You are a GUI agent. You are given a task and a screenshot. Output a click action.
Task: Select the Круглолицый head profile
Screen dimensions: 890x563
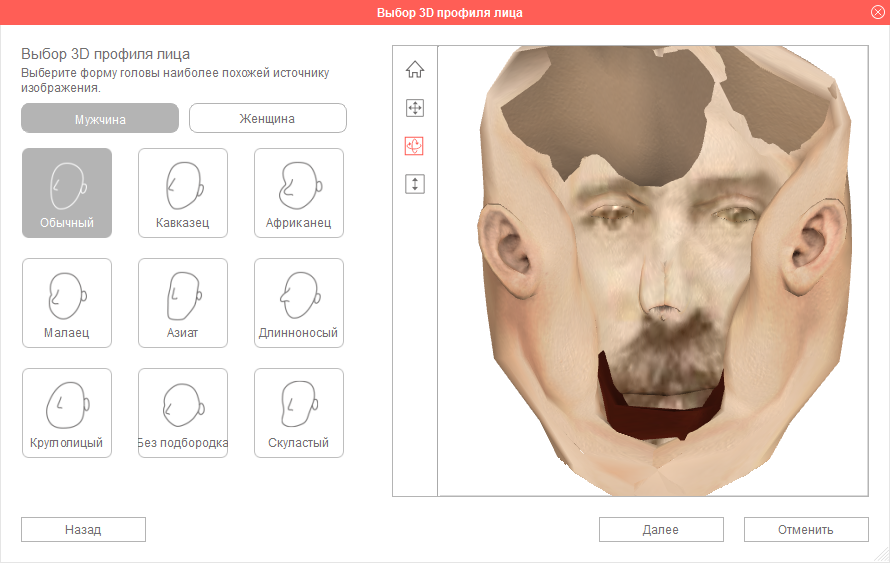(x=67, y=413)
